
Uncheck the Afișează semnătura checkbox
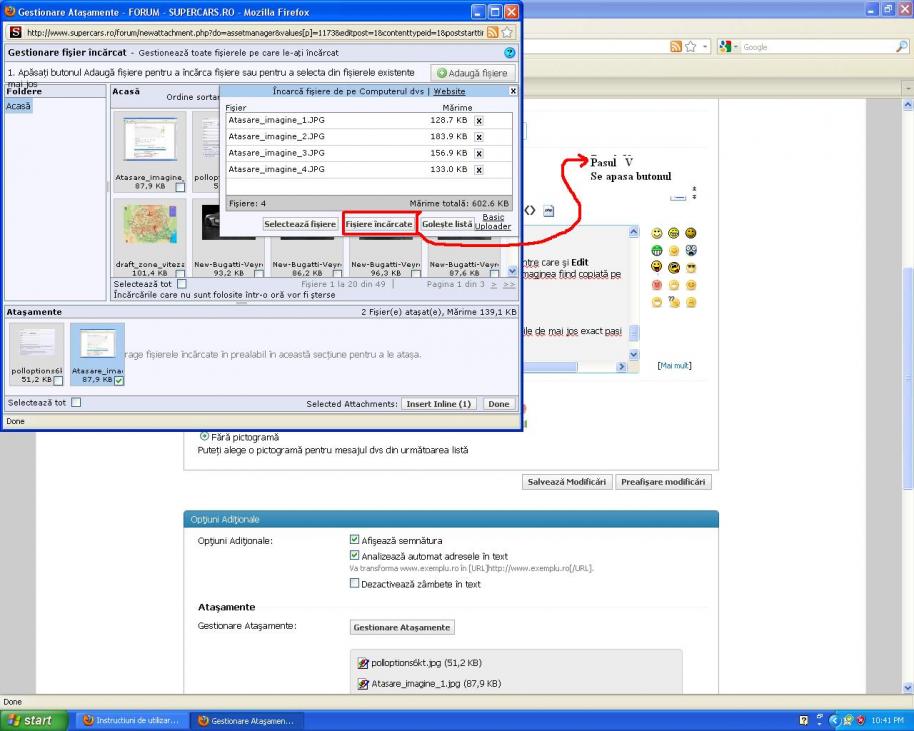point(354,540)
